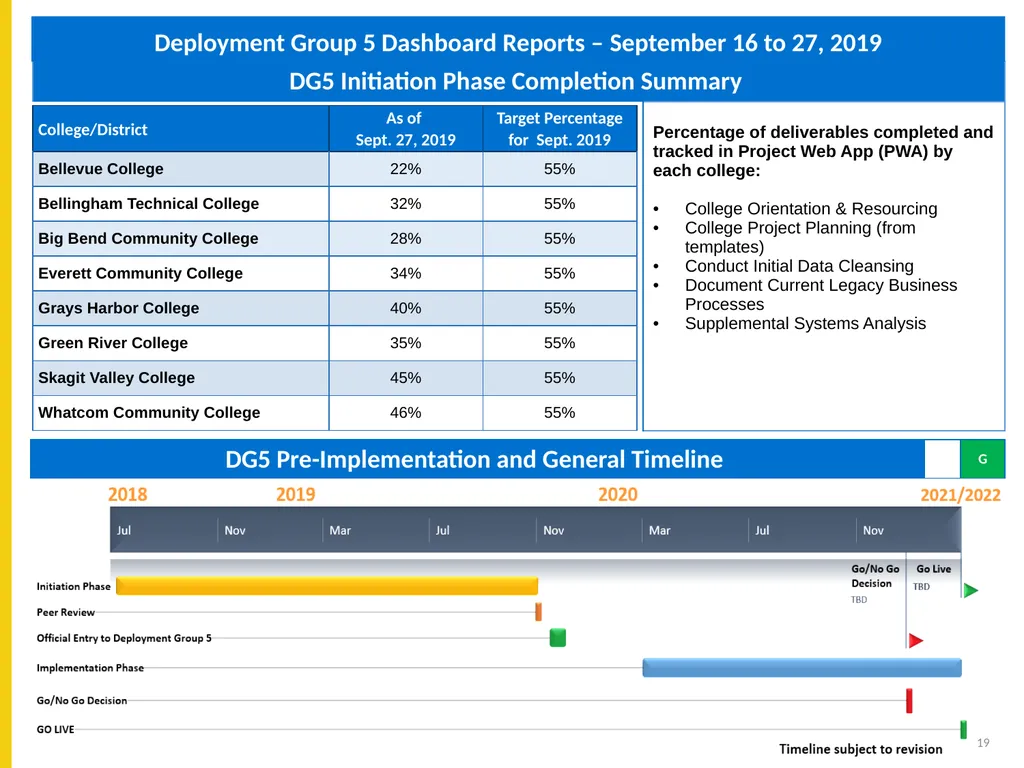Image resolution: width=1024 pixels, height=768 pixels.
Task: Click the 32% value for Bellingham Technical
Action: click(x=406, y=204)
